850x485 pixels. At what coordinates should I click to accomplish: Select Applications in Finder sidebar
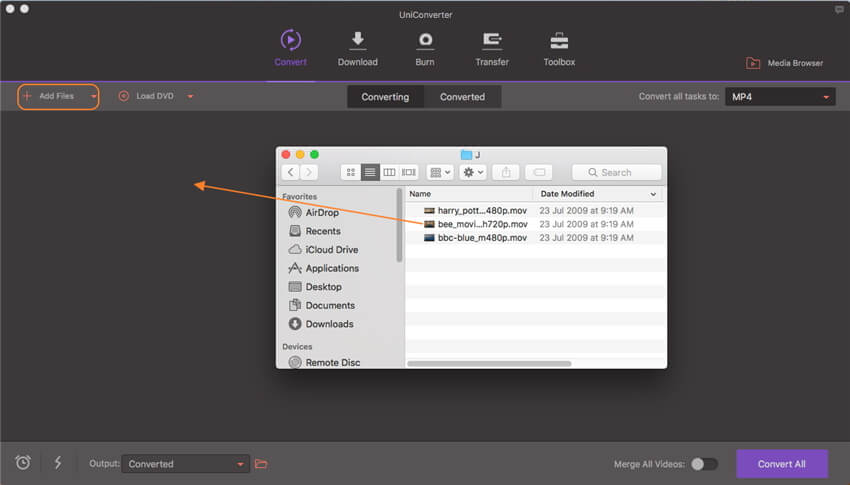click(x=324, y=268)
